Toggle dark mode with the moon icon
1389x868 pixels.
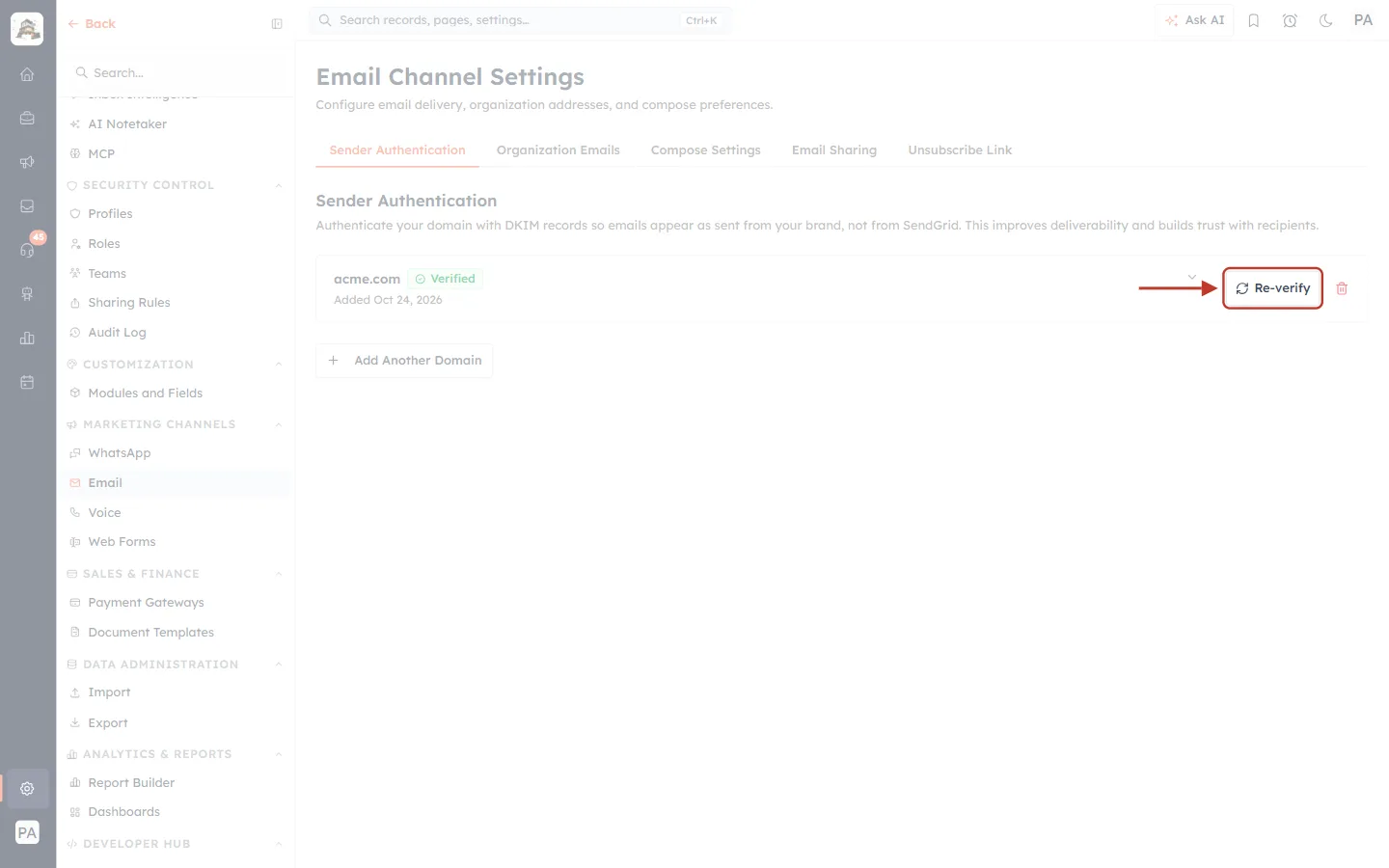pyautogui.click(x=1326, y=20)
